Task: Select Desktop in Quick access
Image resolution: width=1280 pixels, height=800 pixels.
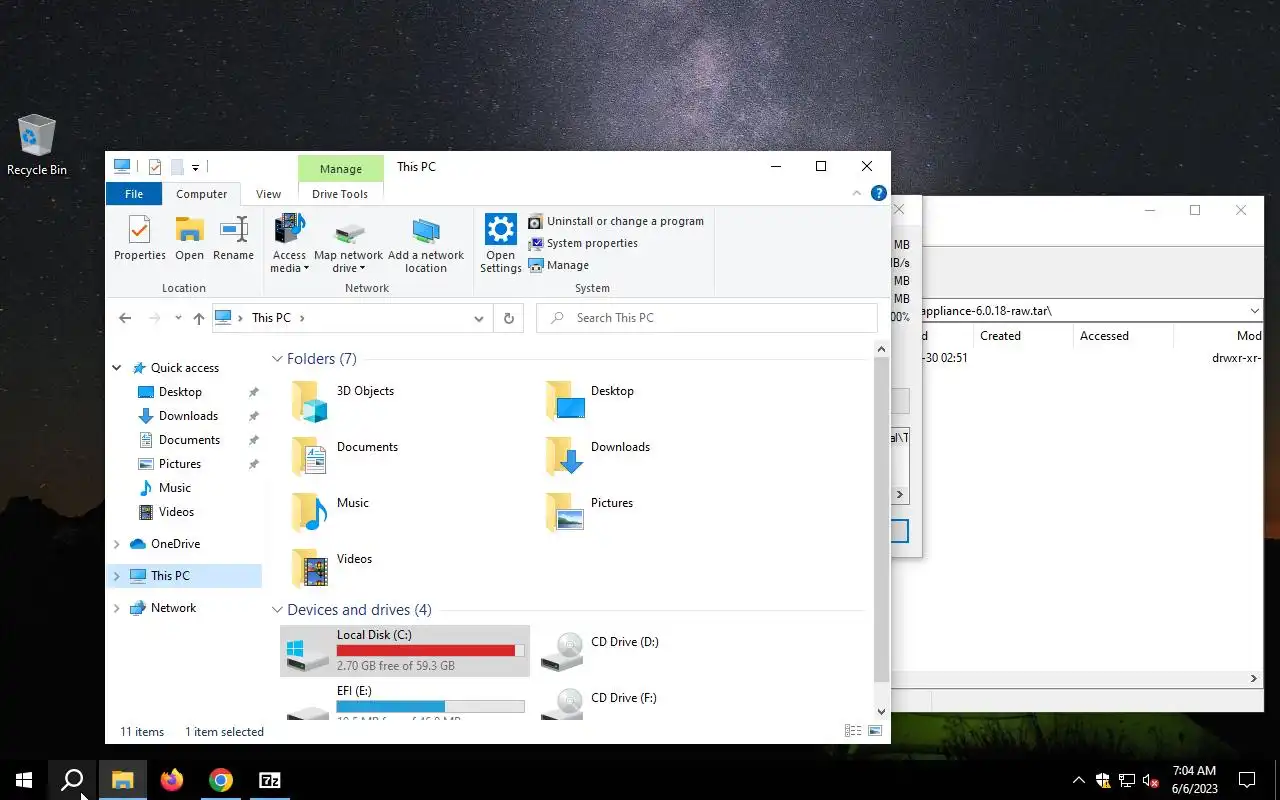Action: click(180, 392)
